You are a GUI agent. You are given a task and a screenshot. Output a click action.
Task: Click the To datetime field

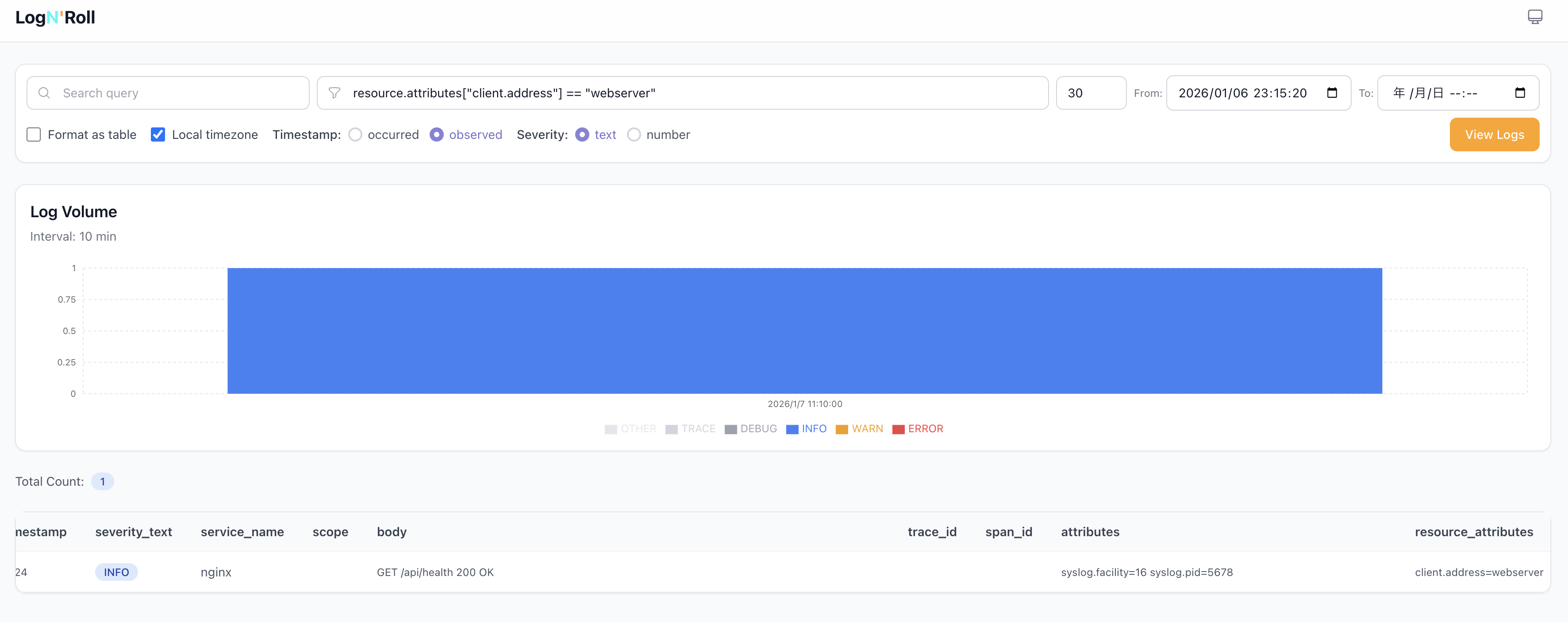click(1458, 93)
